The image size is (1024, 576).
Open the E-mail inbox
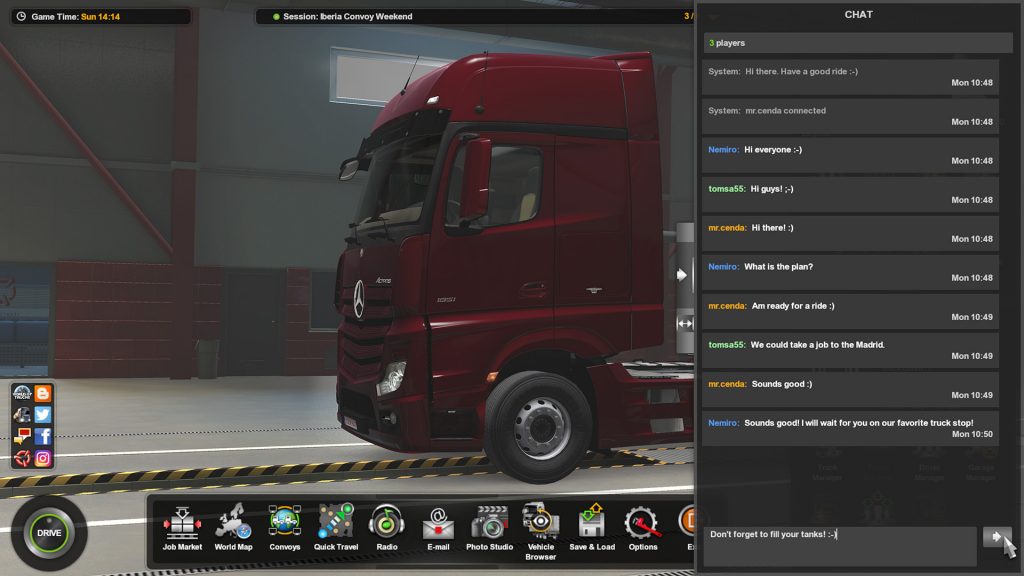[x=438, y=528]
